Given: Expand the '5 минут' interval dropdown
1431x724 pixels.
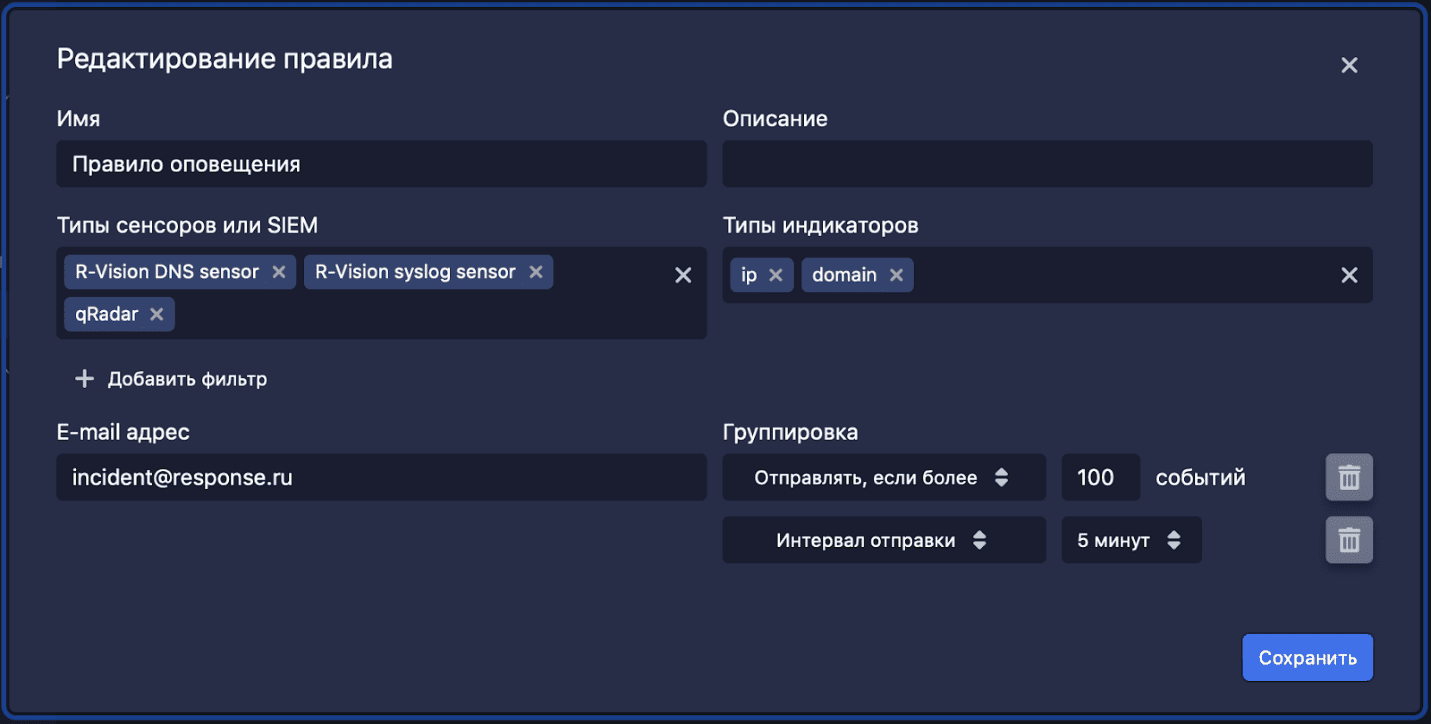Looking at the screenshot, I should click(1130, 541).
